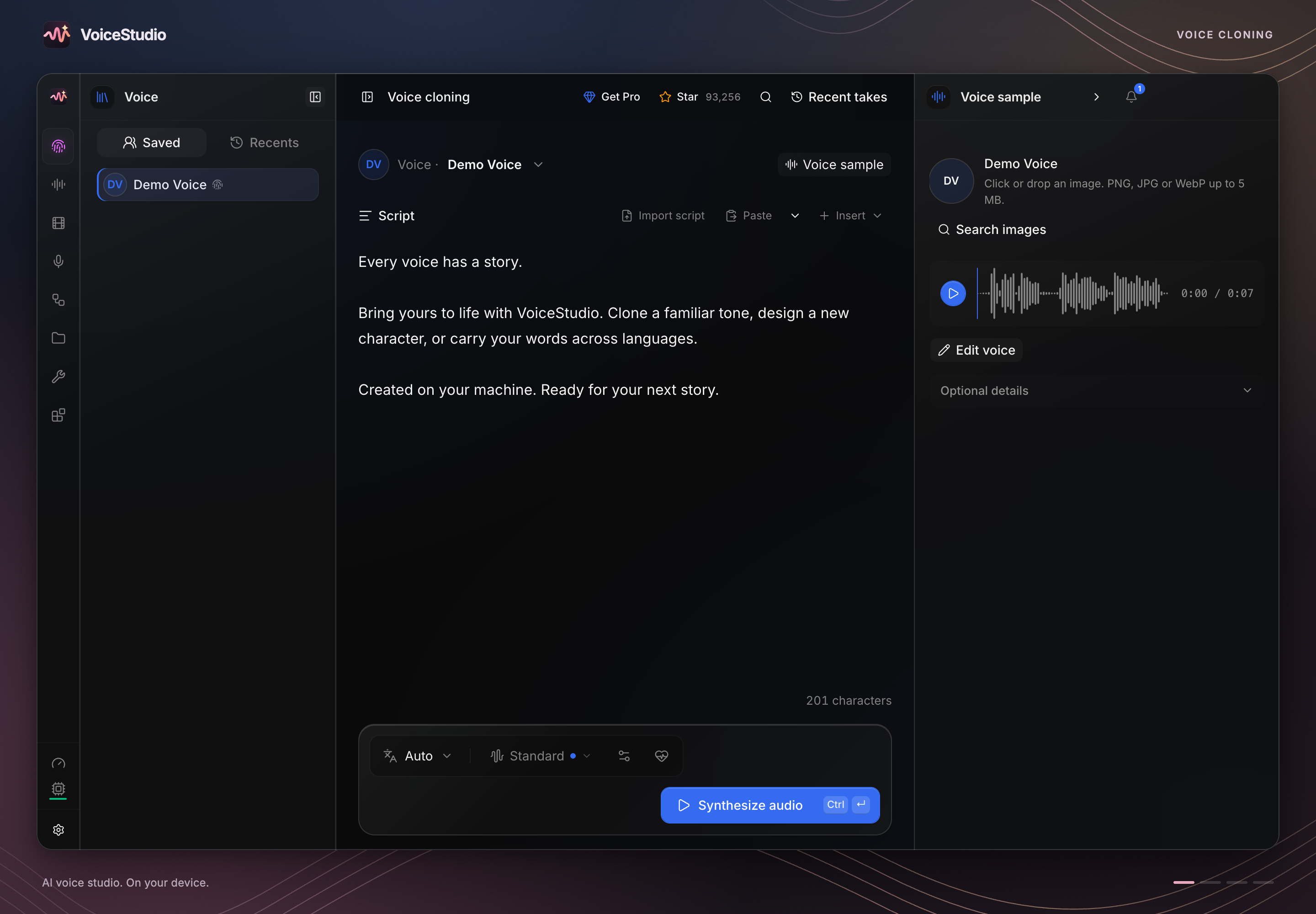Open the microphone sidebar icon
This screenshot has height=914, width=1316.
point(58,261)
